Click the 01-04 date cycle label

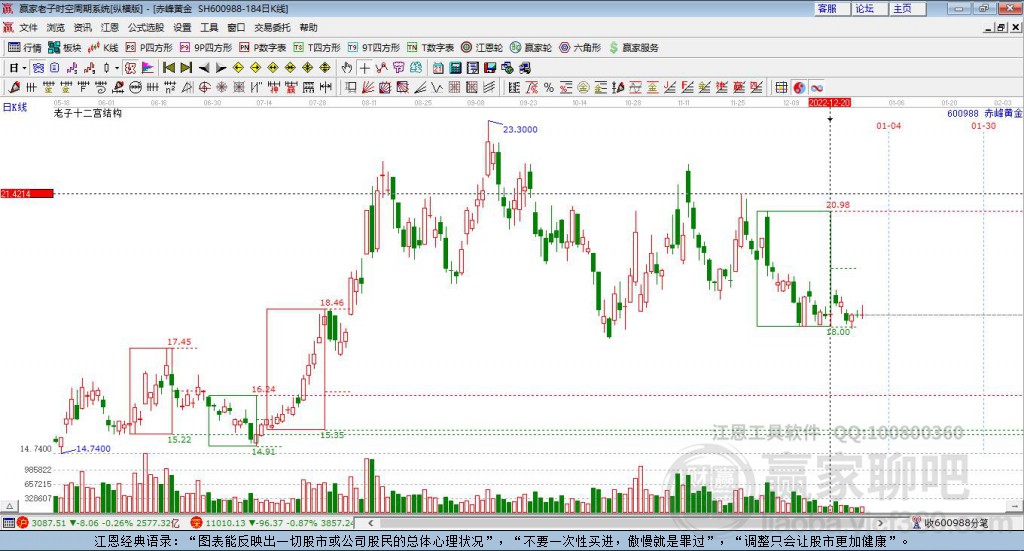tap(888, 125)
